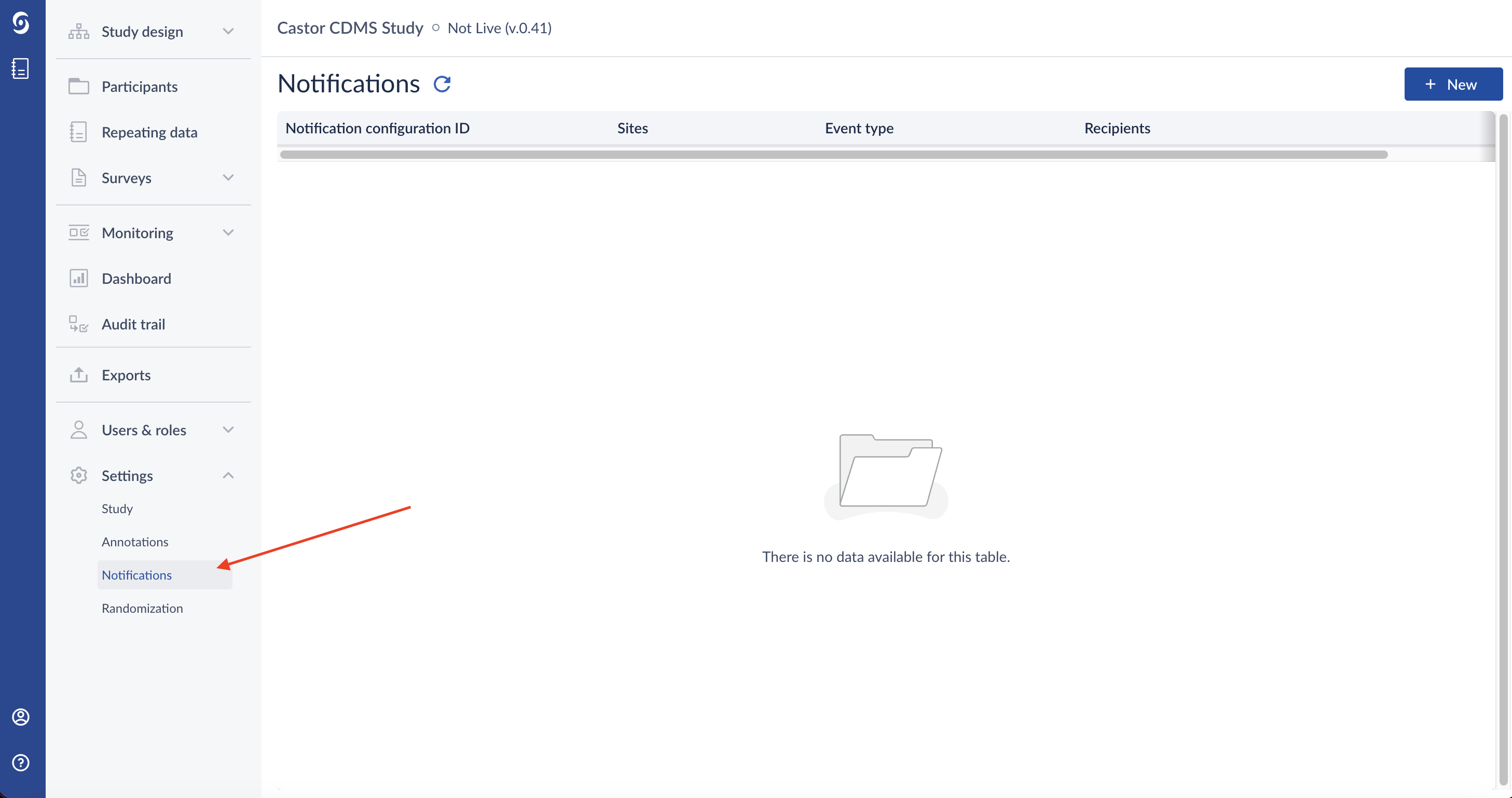Open the Randomization settings page
This screenshot has height=798, width=1512.
pyautogui.click(x=142, y=608)
